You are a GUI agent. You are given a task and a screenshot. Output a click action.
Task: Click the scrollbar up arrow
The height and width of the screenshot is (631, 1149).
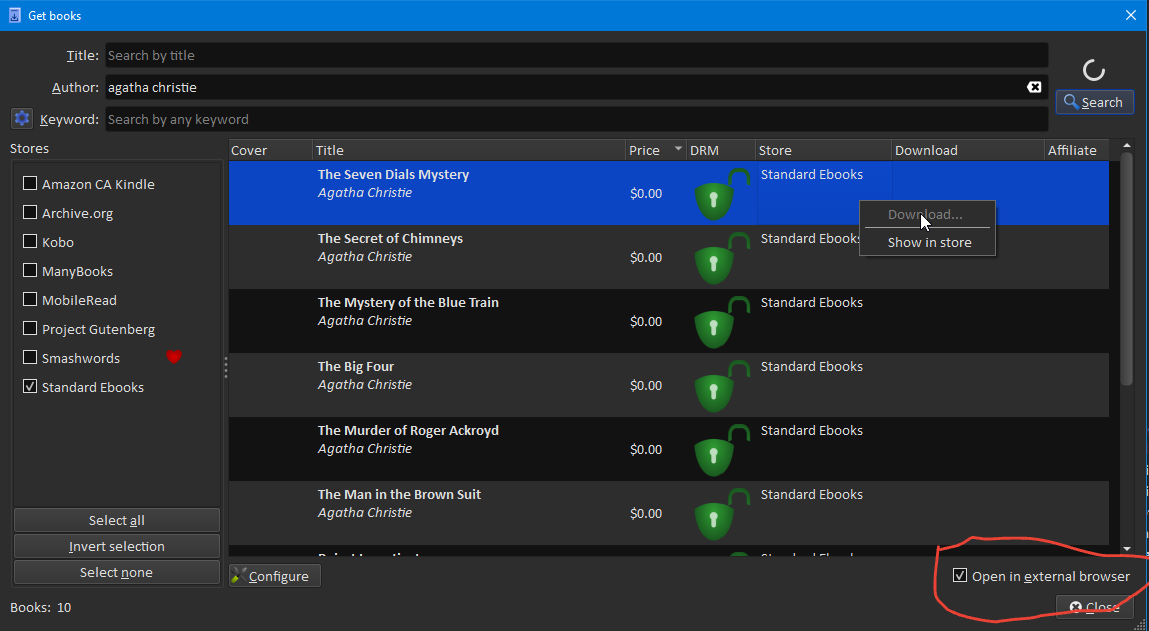click(1127, 146)
